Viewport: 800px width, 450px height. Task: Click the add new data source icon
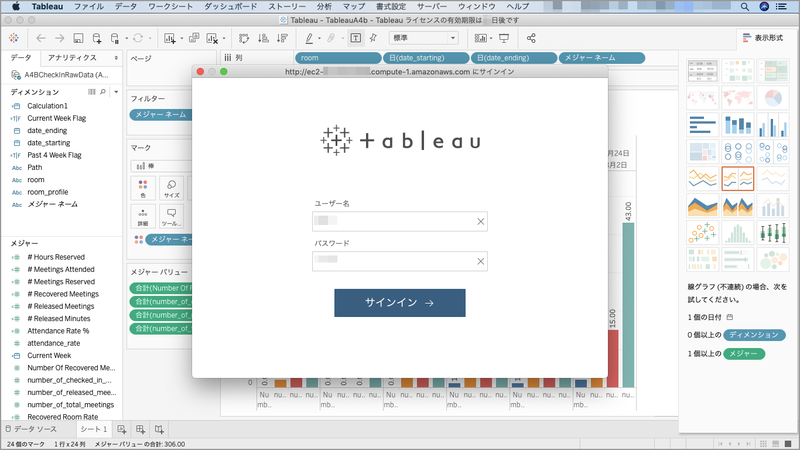point(97,38)
